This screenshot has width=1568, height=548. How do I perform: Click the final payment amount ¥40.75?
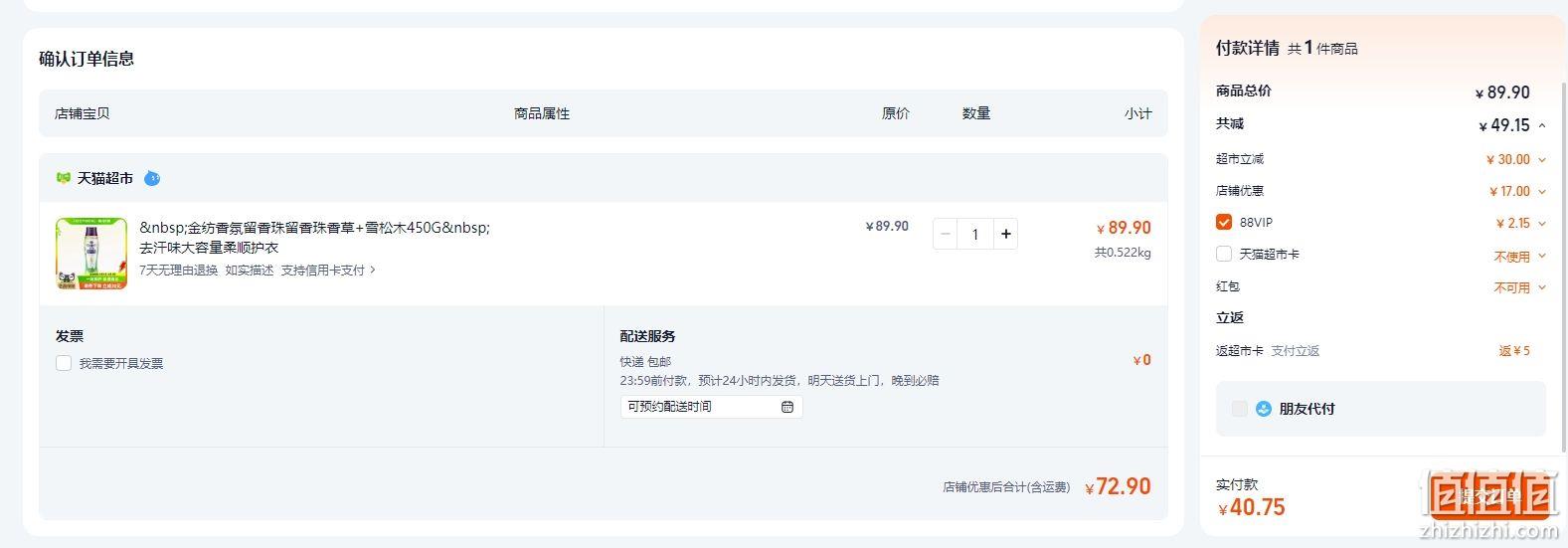(1252, 507)
